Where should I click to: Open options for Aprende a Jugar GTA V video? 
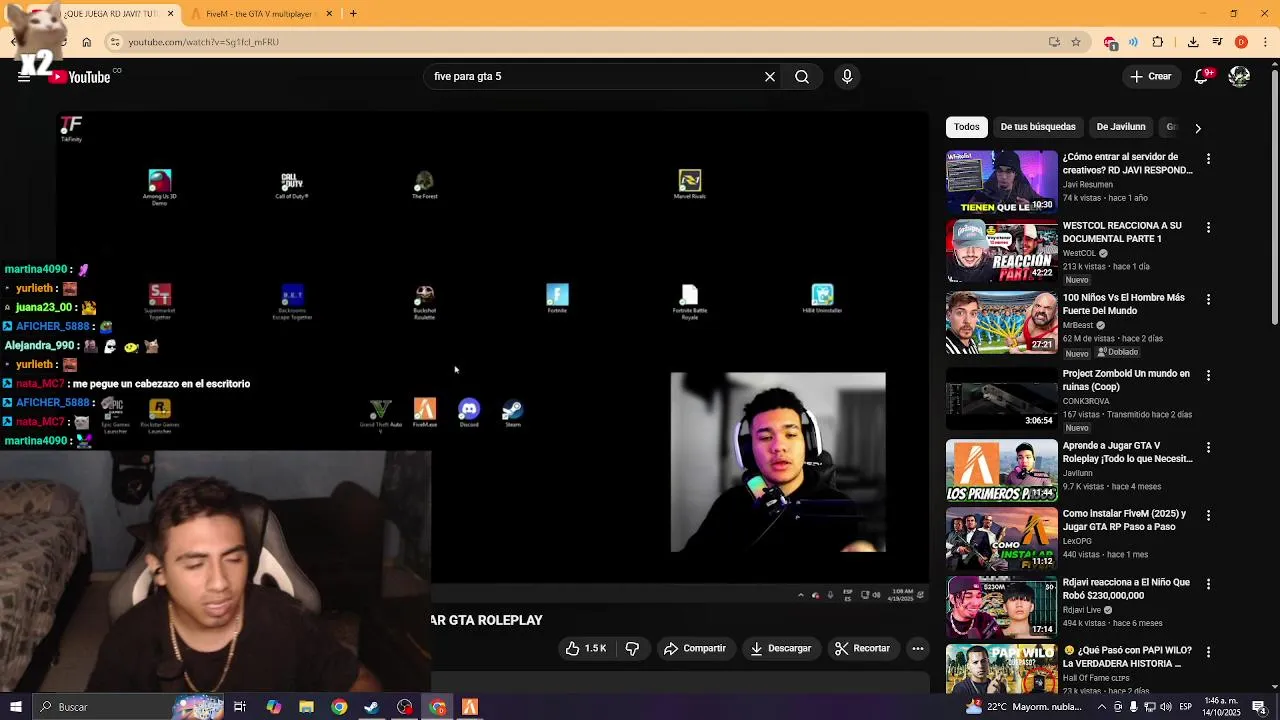click(x=1208, y=448)
